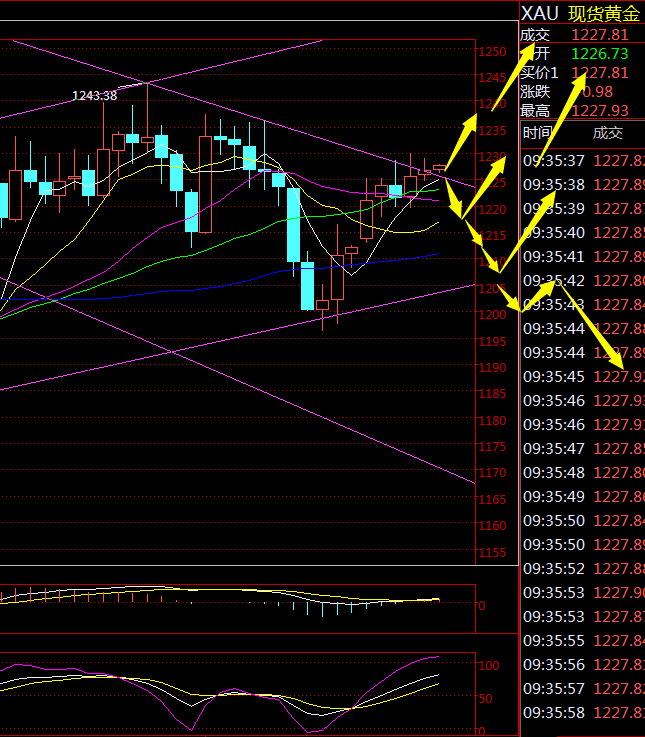
Task: Click the 1215 price axis label
Action: pos(492,235)
